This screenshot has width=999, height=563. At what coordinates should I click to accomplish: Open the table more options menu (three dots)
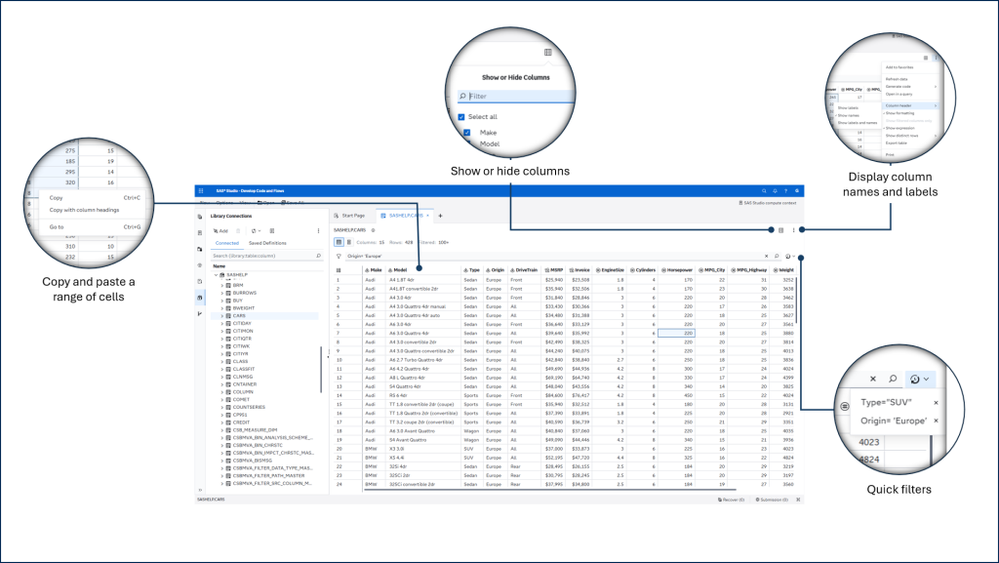pos(793,230)
